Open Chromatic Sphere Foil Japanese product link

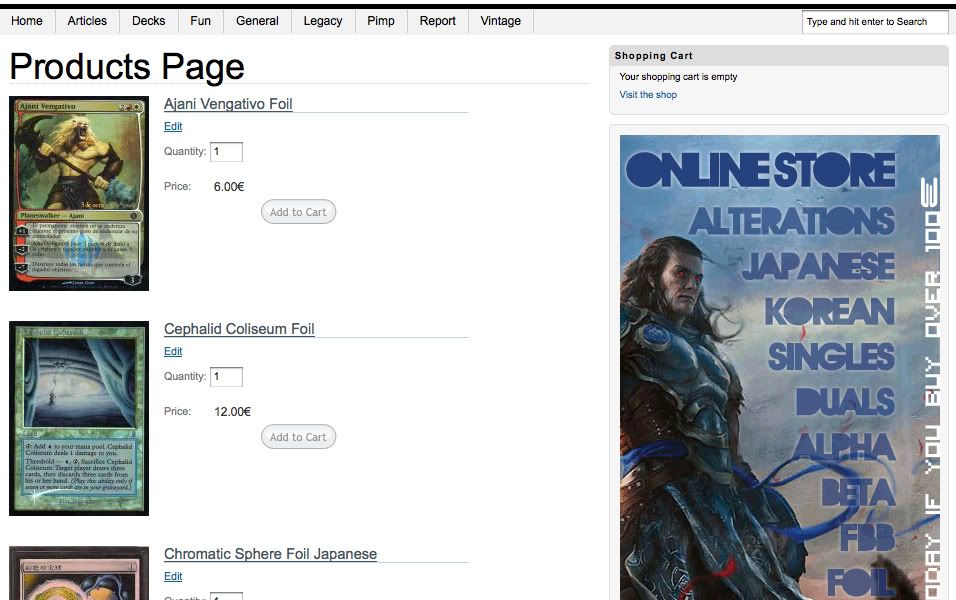(270, 554)
